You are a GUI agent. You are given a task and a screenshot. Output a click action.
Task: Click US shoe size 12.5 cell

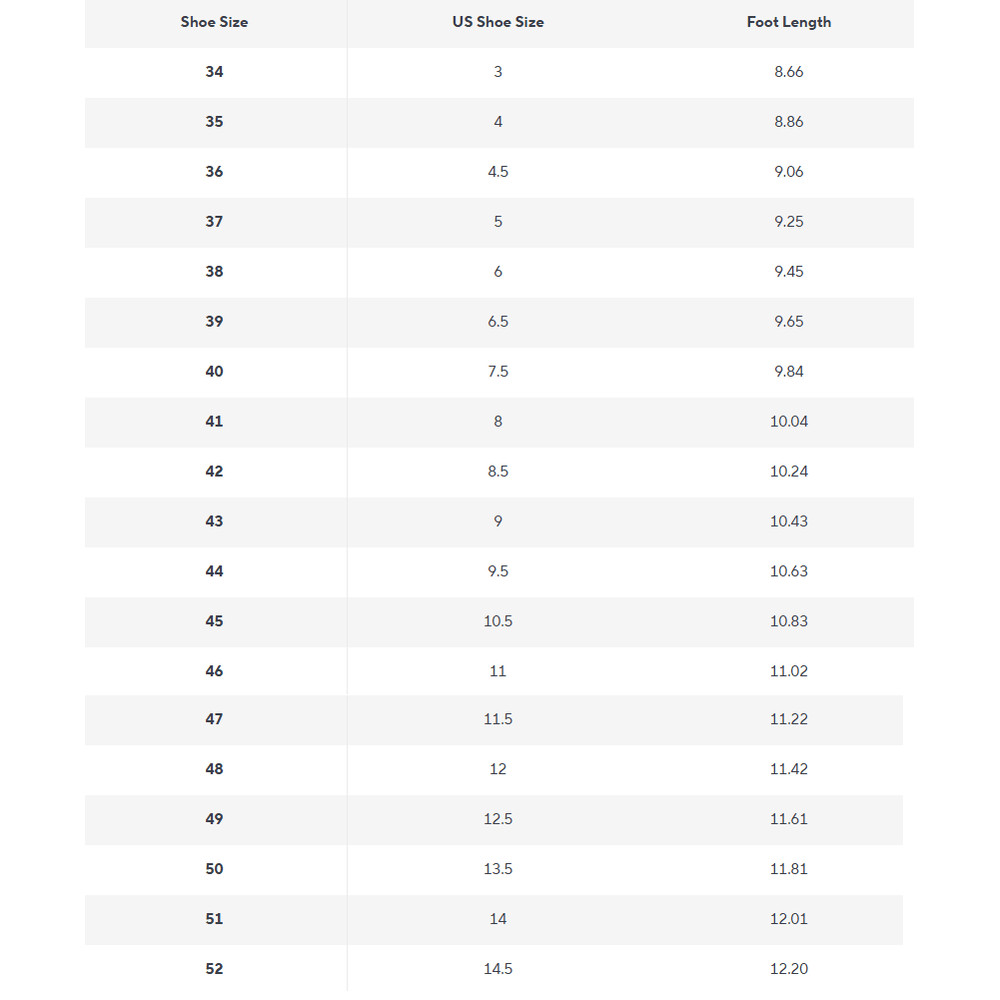(x=498, y=820)
